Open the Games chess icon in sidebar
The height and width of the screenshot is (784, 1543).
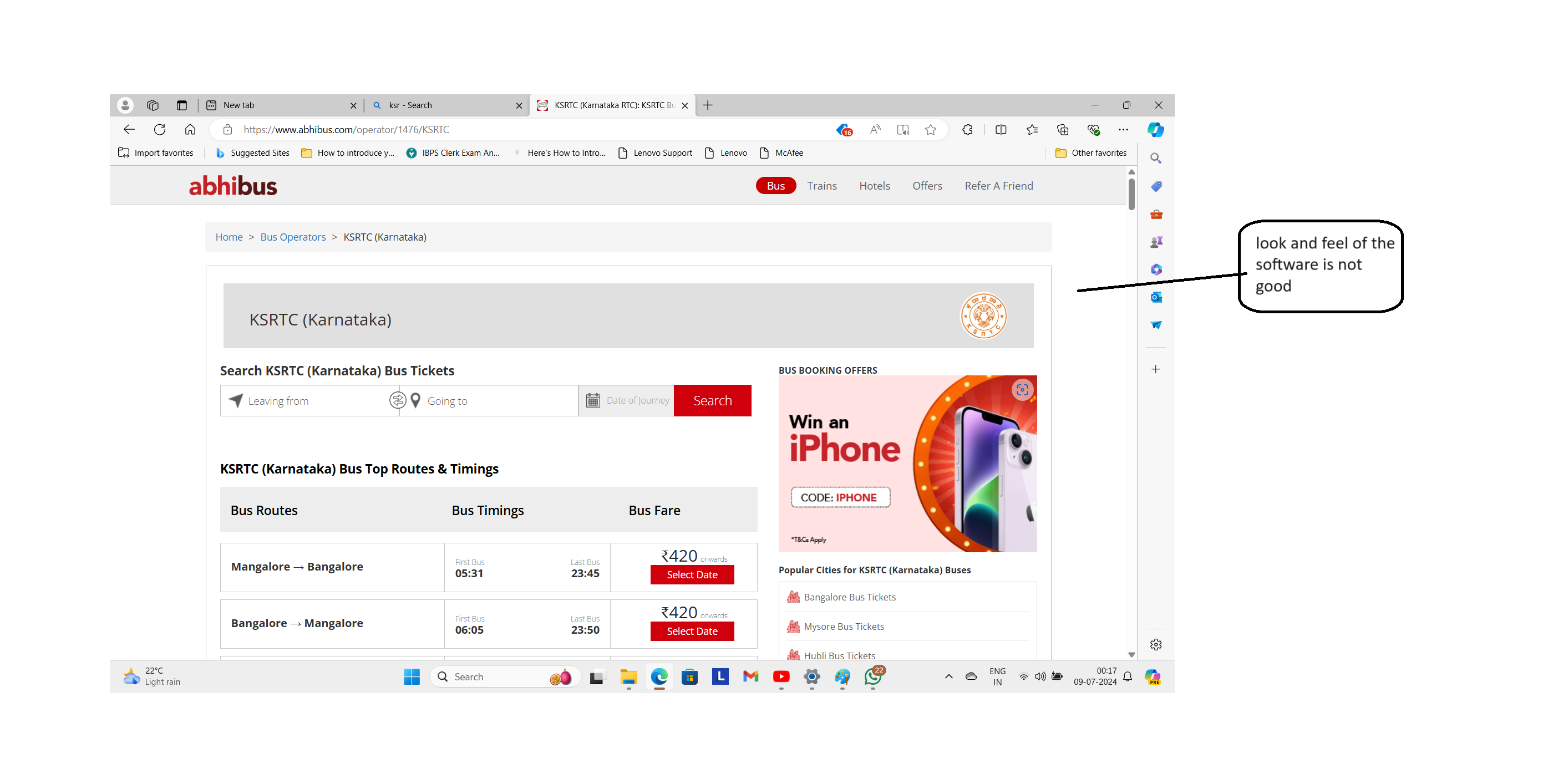pos(1155,241)
